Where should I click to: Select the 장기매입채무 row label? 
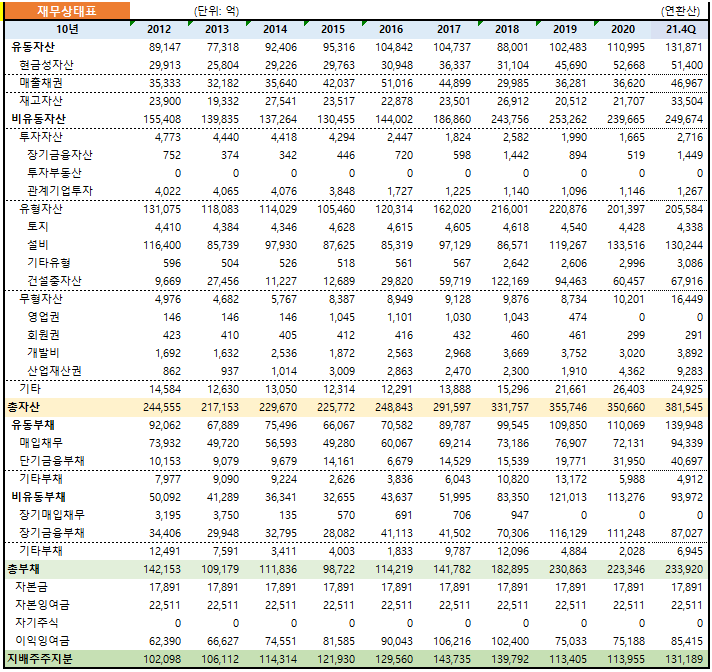[52, 515]
